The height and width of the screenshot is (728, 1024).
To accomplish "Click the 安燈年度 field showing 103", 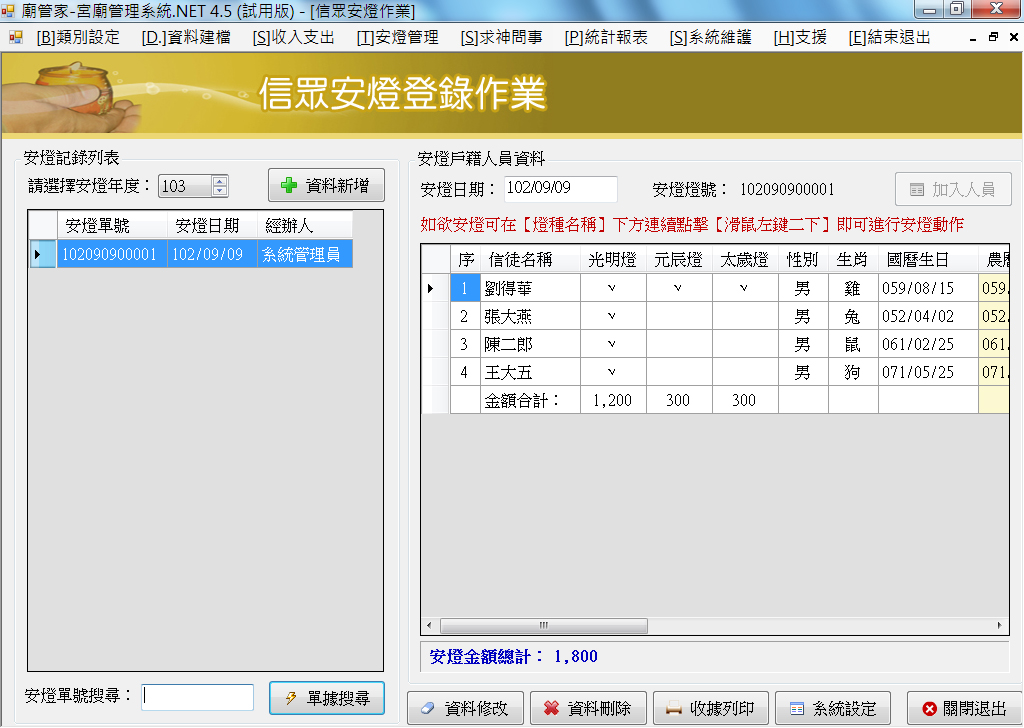I will click(x=185, y=186).
